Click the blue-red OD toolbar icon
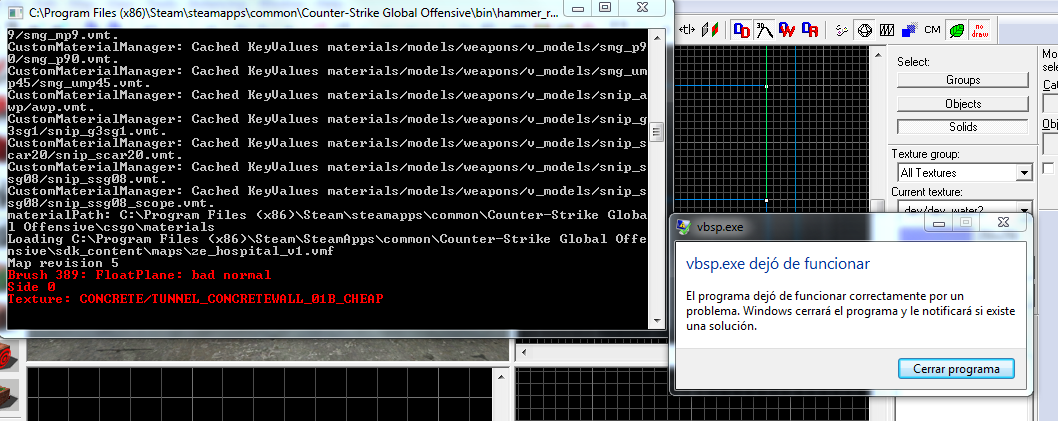The image size is (1058, 421). click(x=742, y=30)
